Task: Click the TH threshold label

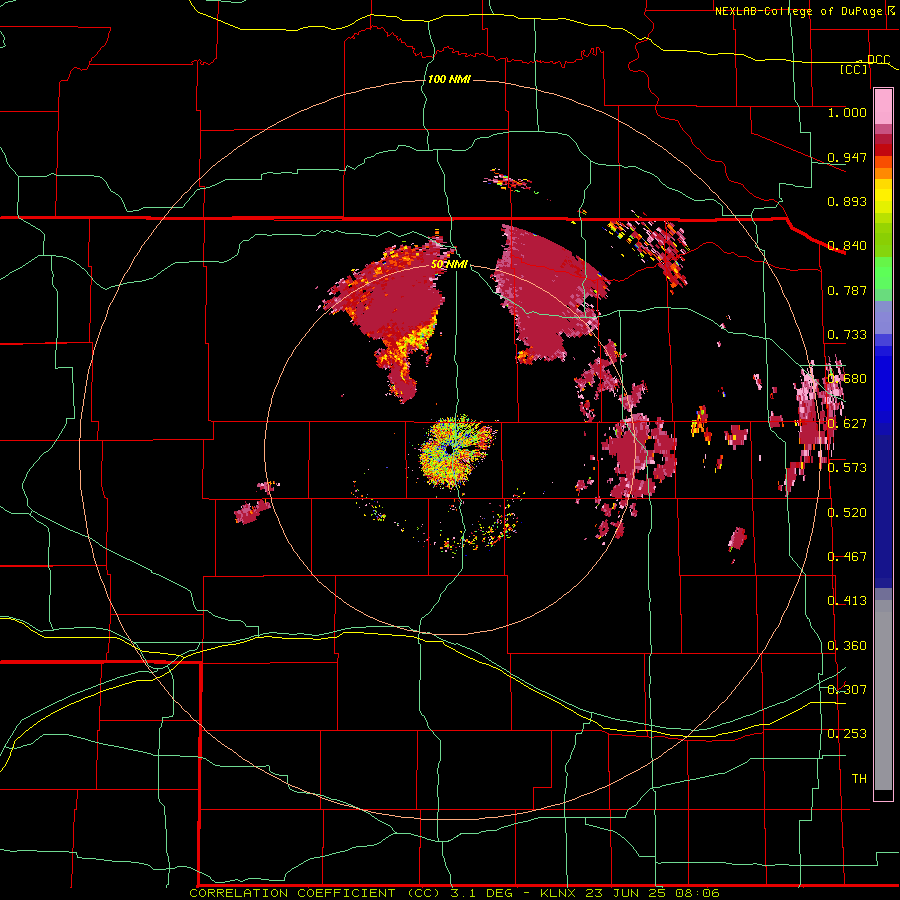Action: (859, 779)
